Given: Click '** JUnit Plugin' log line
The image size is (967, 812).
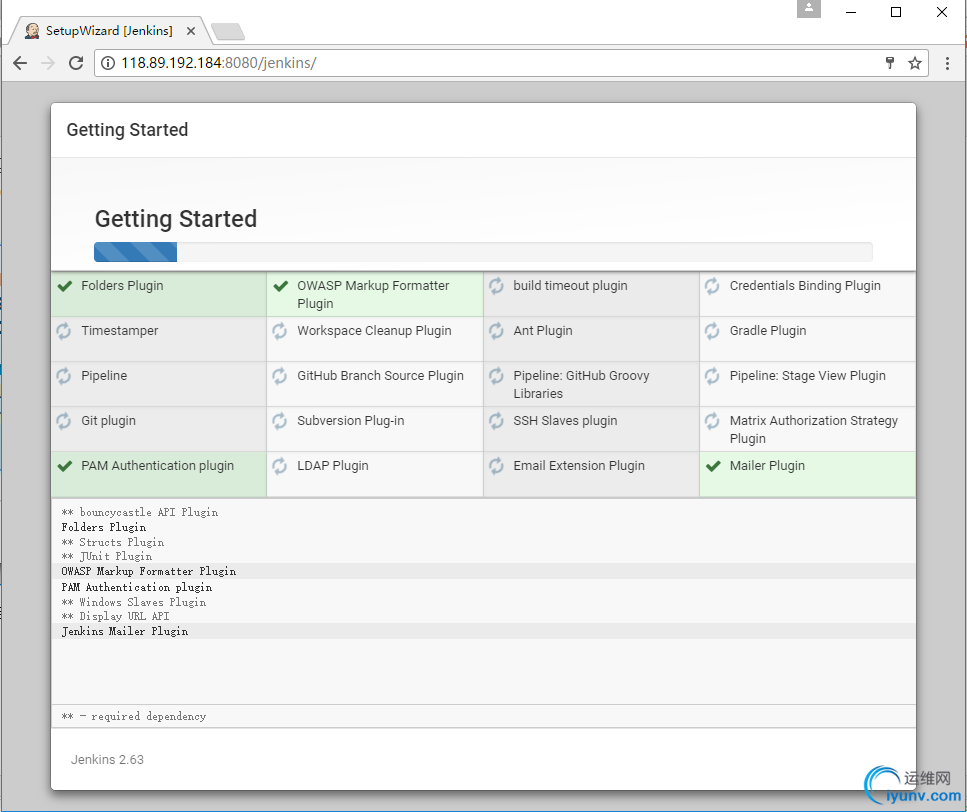Looking at the screenshot, I should (107, 556).
